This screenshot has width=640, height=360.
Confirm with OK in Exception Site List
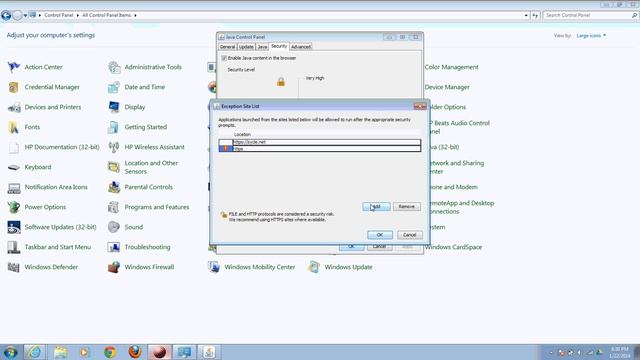(x=380, y=235)
